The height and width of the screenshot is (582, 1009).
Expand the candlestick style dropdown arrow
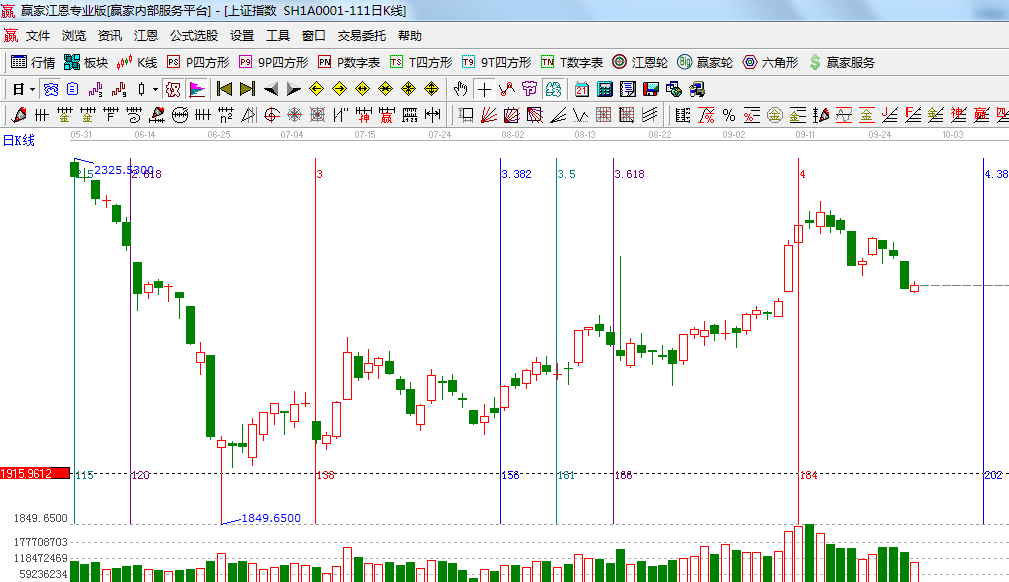(x=155, y=89)
